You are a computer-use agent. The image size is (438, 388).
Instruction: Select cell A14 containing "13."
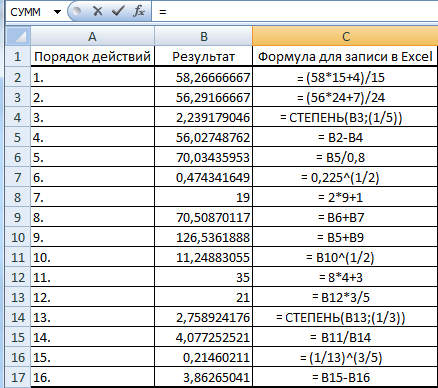pyautogui.click(x=92, y=317)
